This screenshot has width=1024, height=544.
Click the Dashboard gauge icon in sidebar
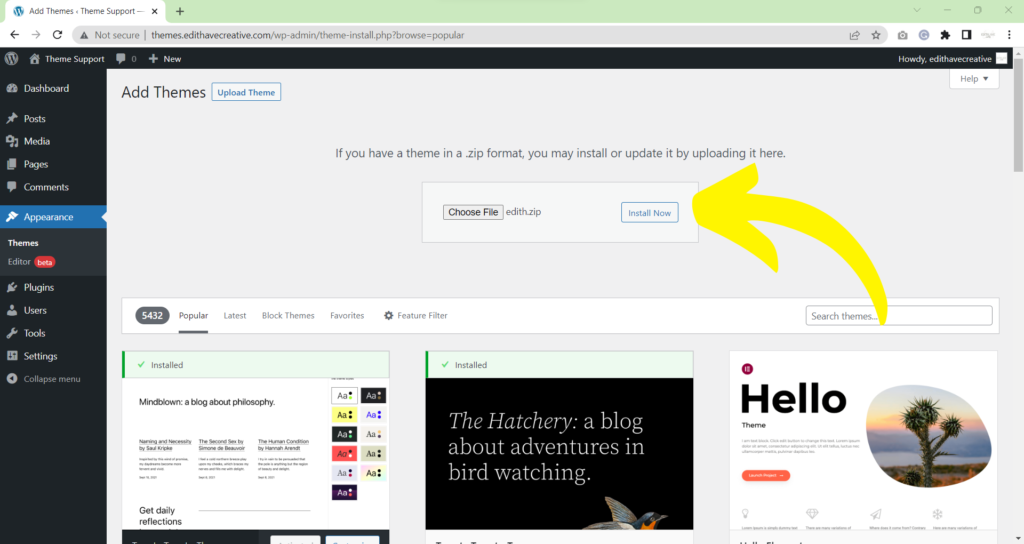click(x=12, y=88)
